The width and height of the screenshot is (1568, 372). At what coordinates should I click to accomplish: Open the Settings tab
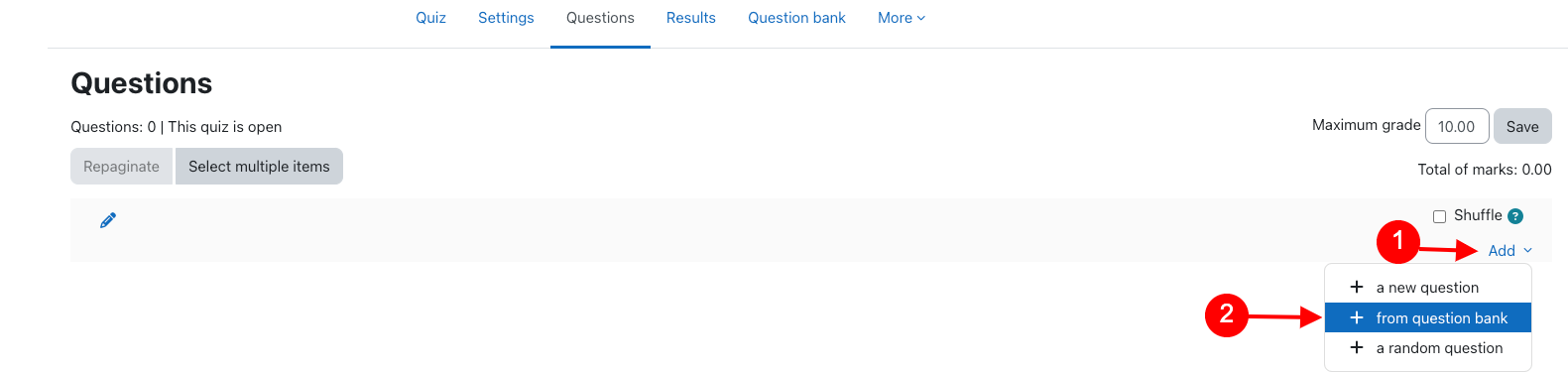tap(506, 18)
